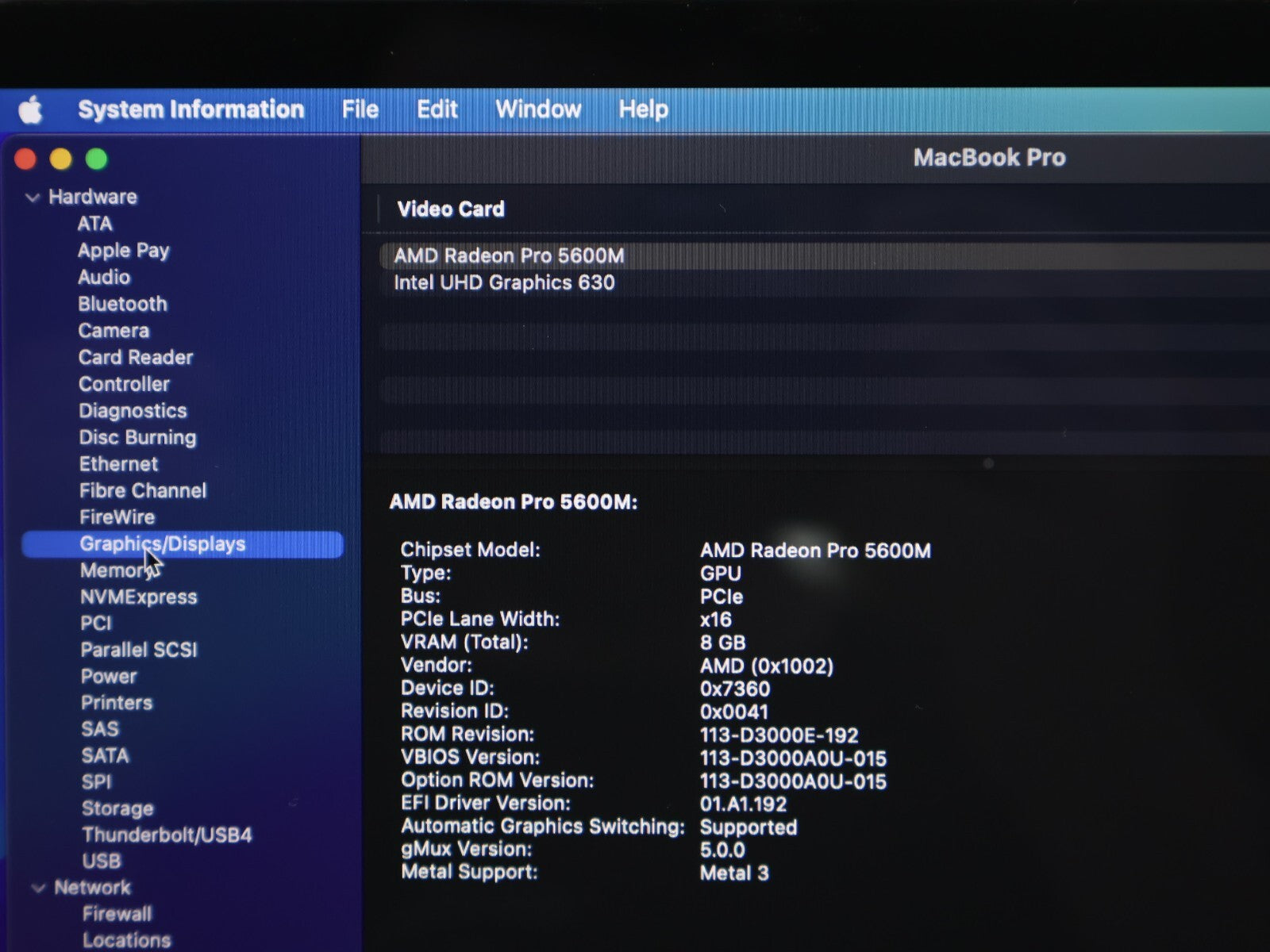Click the Chipset Model value text
The width and height of the screenshot is (1270, 952).
tap(815, 551)
